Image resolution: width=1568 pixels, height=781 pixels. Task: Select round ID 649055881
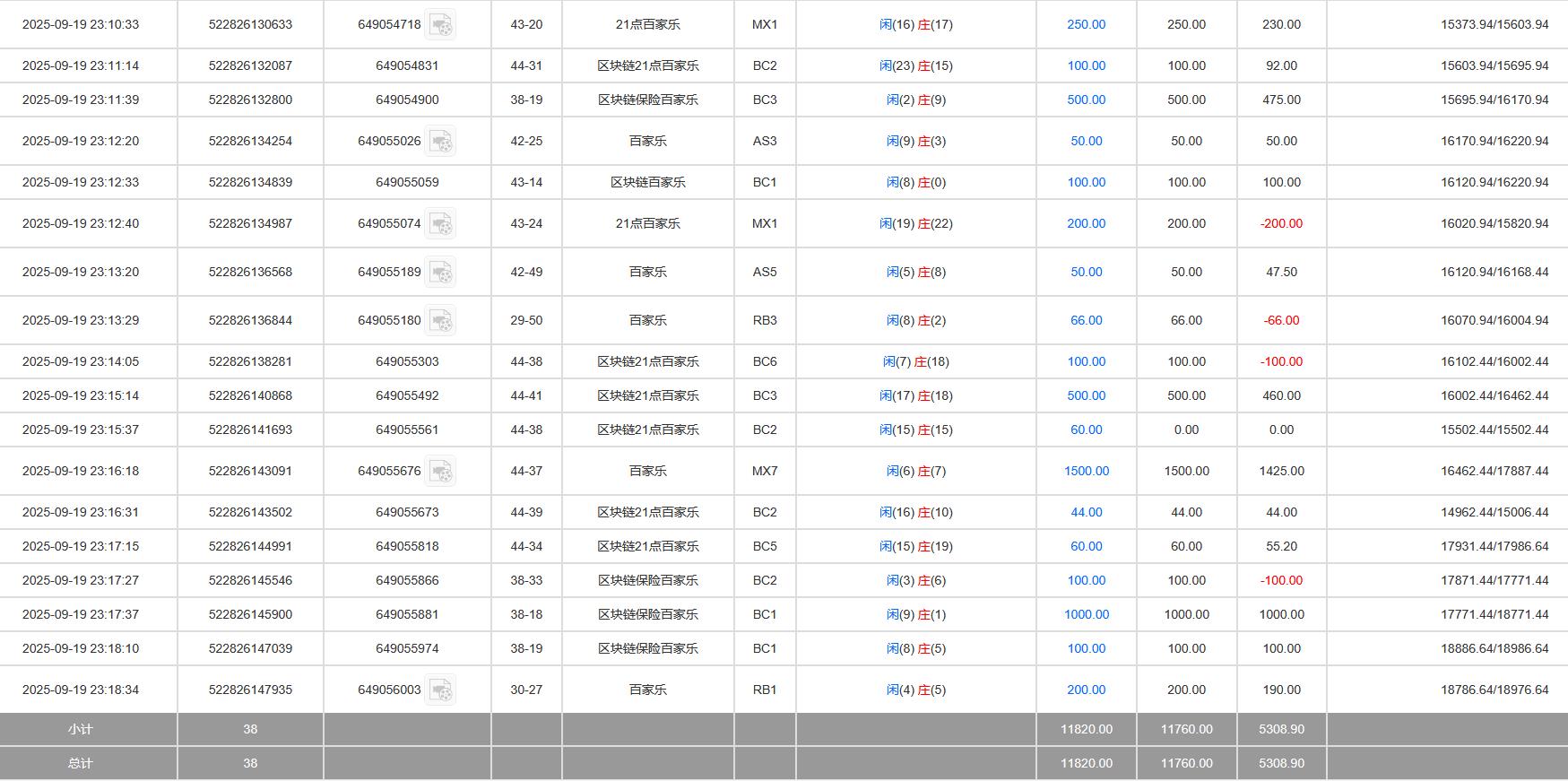click(407, 614)
